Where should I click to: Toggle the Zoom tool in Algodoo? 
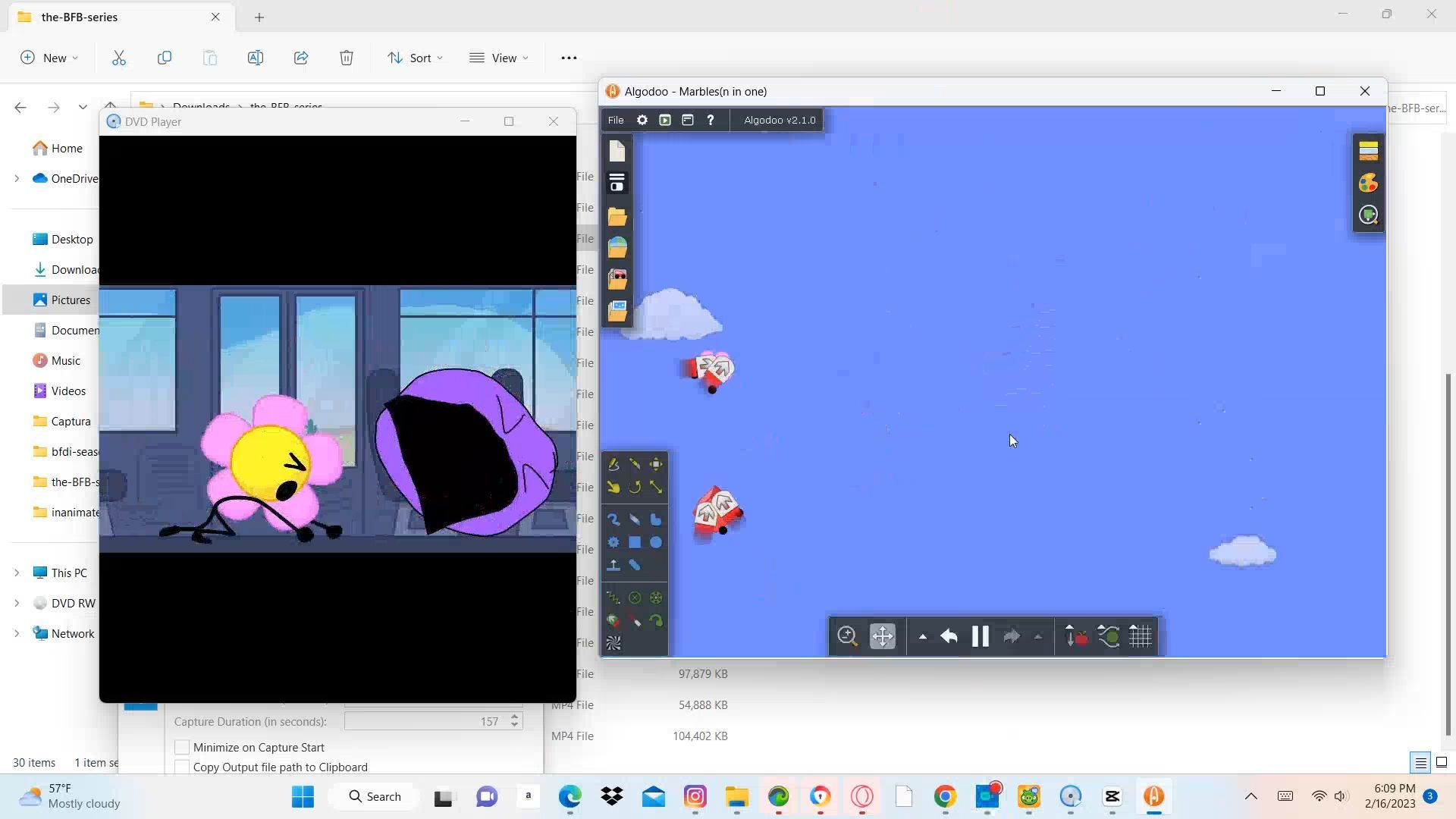[847, 636]
